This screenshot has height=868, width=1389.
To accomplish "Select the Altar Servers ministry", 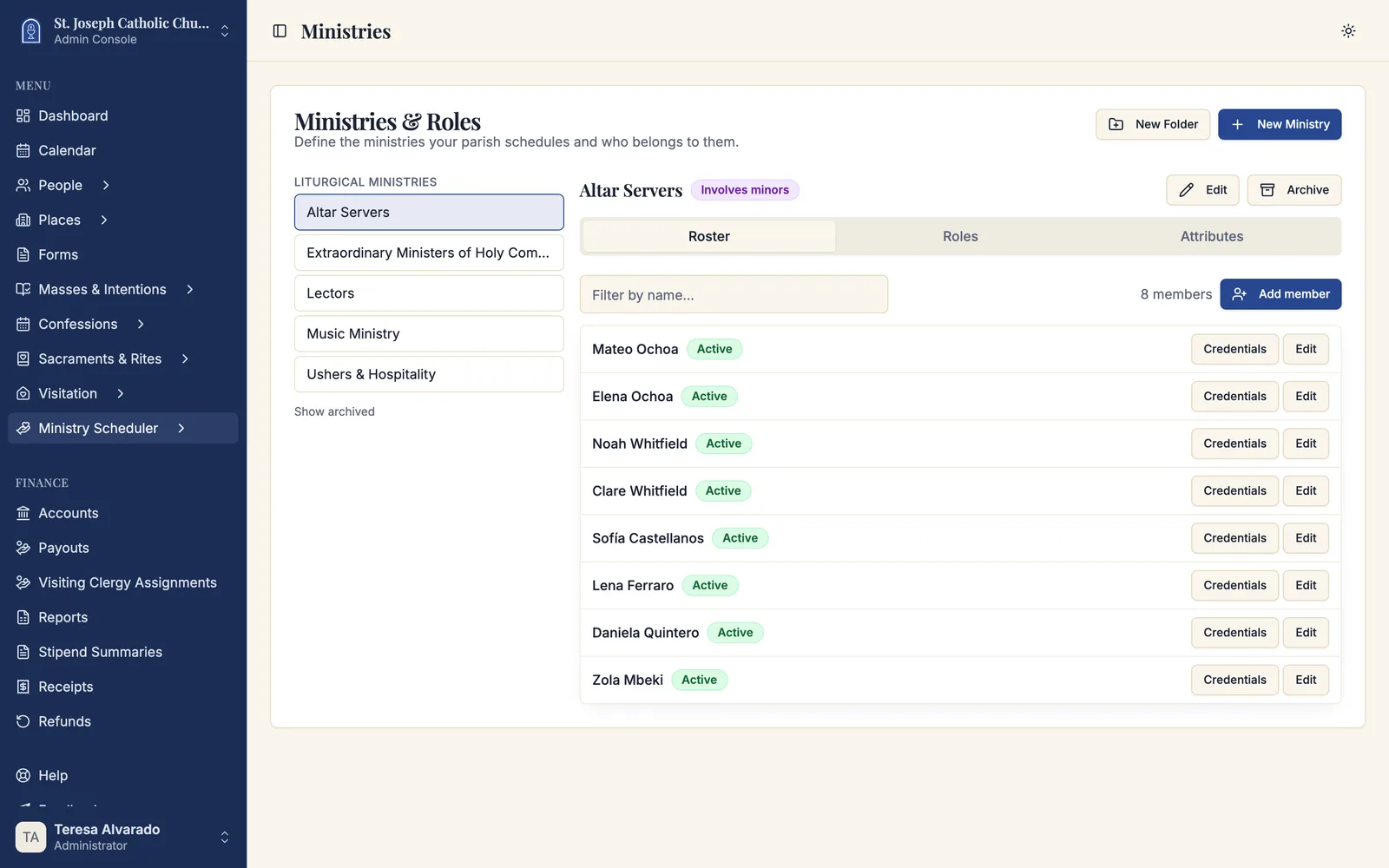I will coord(429,213).
